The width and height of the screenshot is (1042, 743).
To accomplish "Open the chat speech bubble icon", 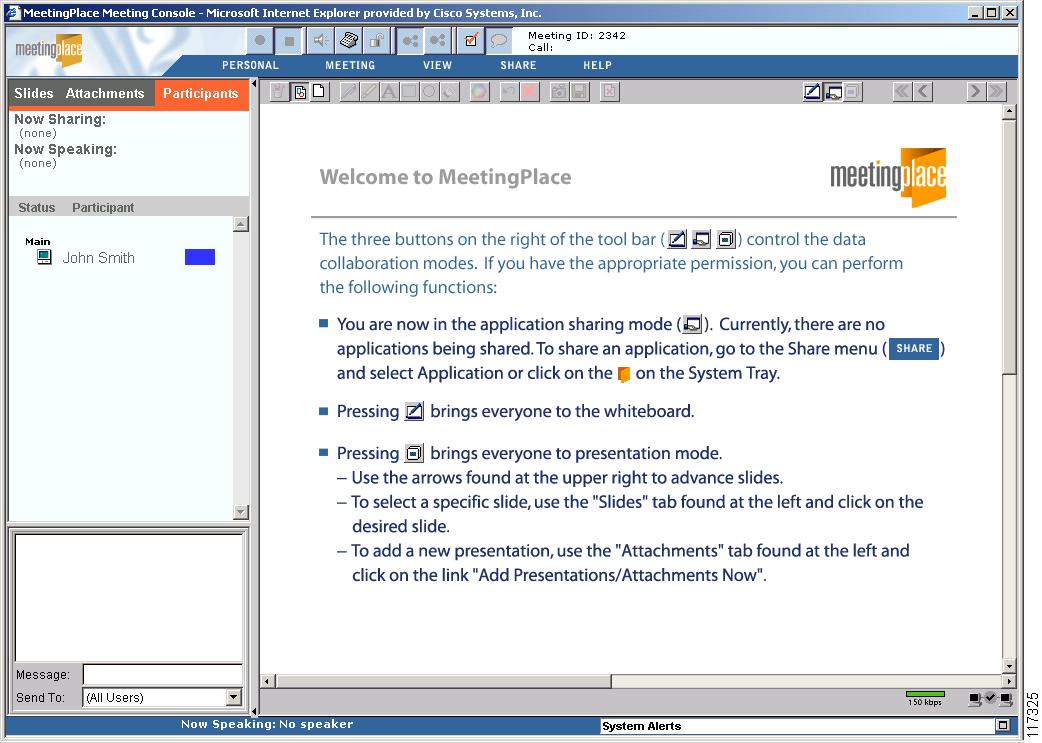I will 499,41.
